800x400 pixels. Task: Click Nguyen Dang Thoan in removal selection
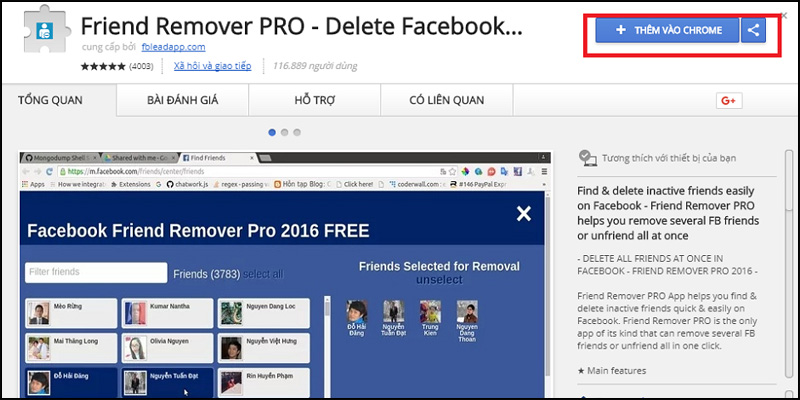467,321
